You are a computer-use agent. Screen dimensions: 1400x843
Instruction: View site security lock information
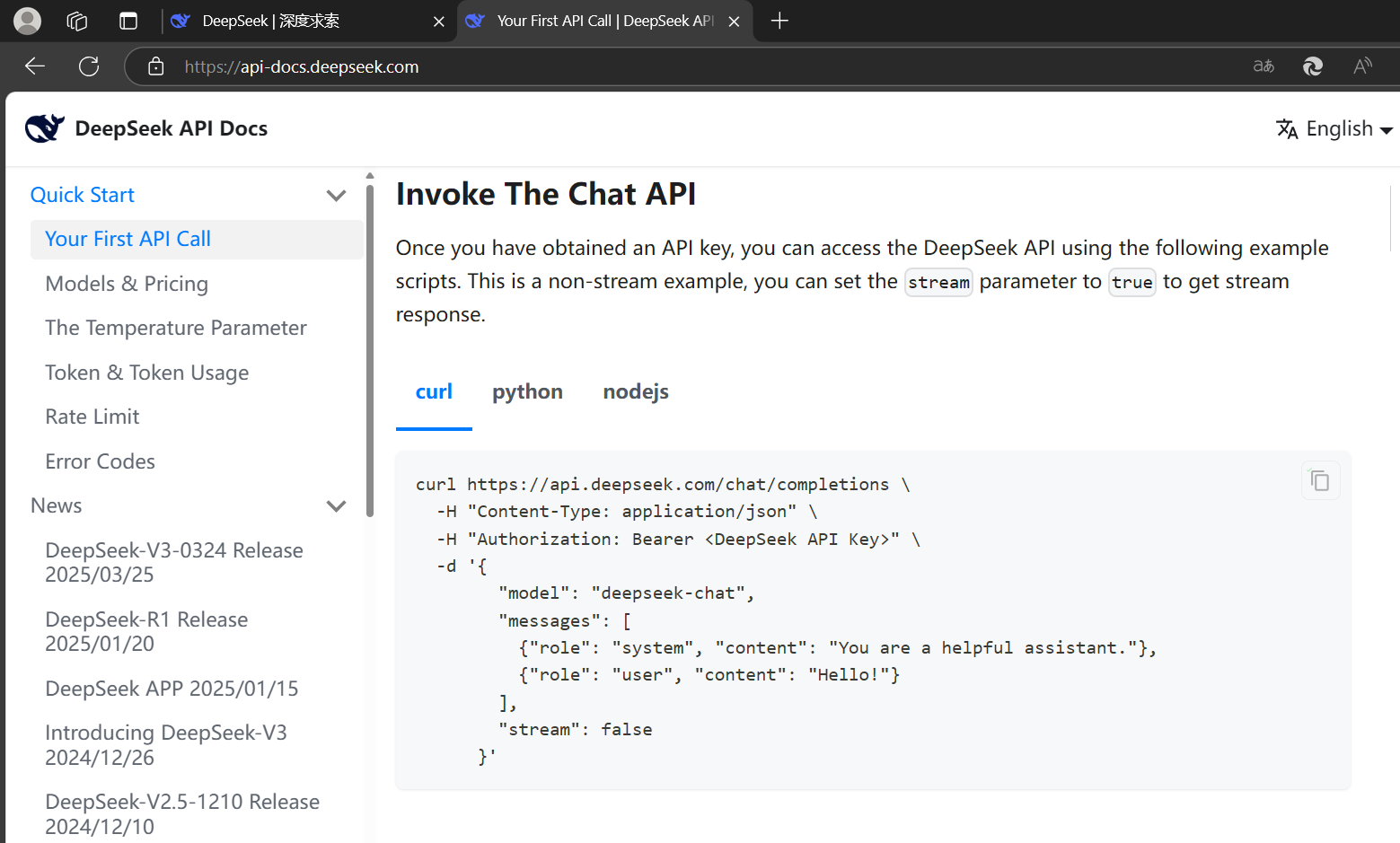156,66
